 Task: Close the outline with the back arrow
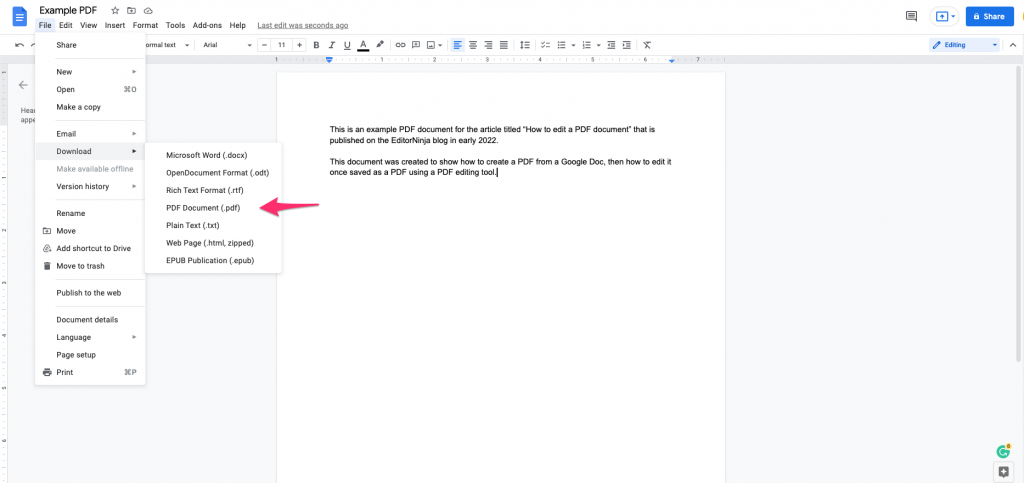[24, 85]
